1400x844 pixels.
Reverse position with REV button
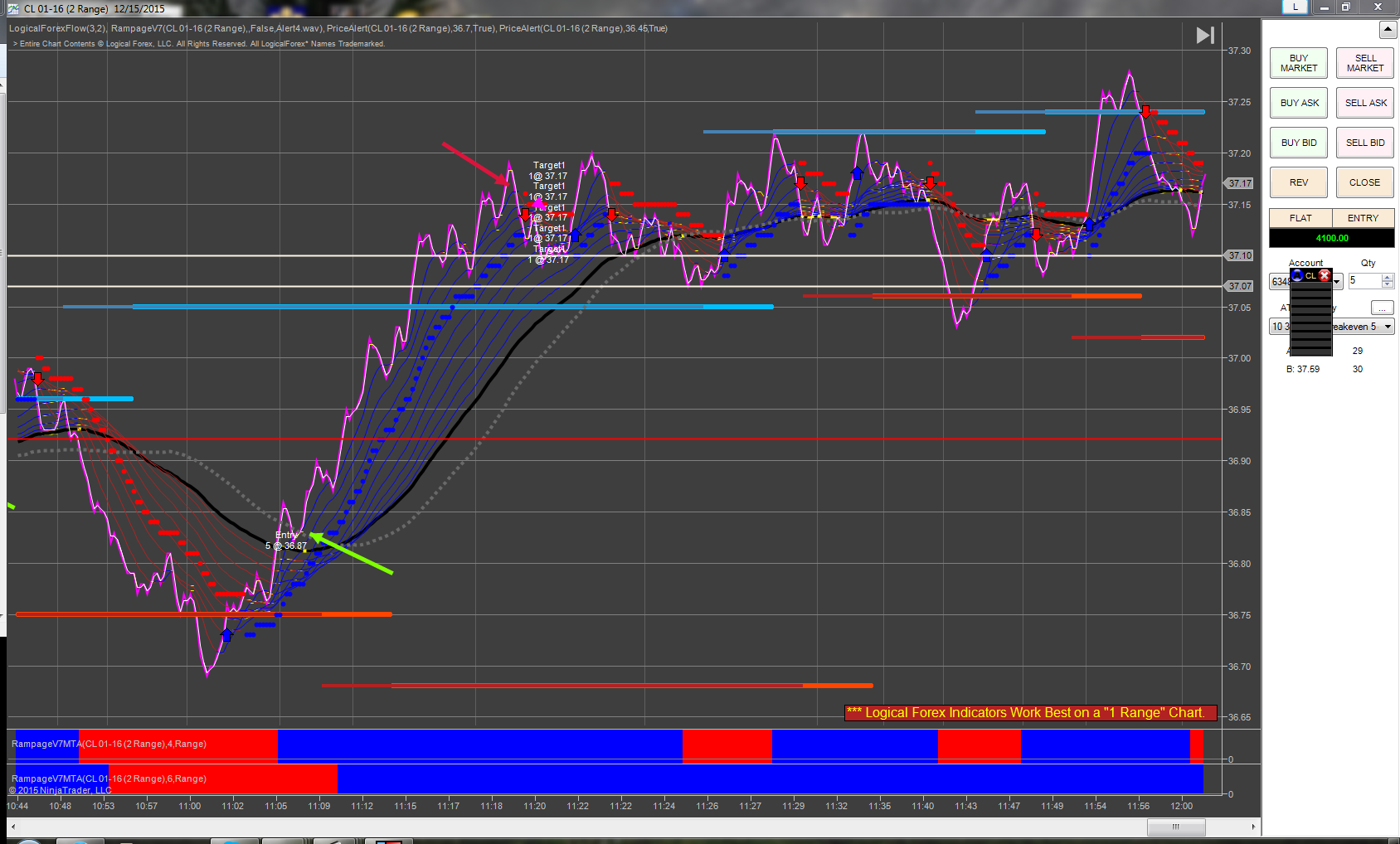point(1299,182)
